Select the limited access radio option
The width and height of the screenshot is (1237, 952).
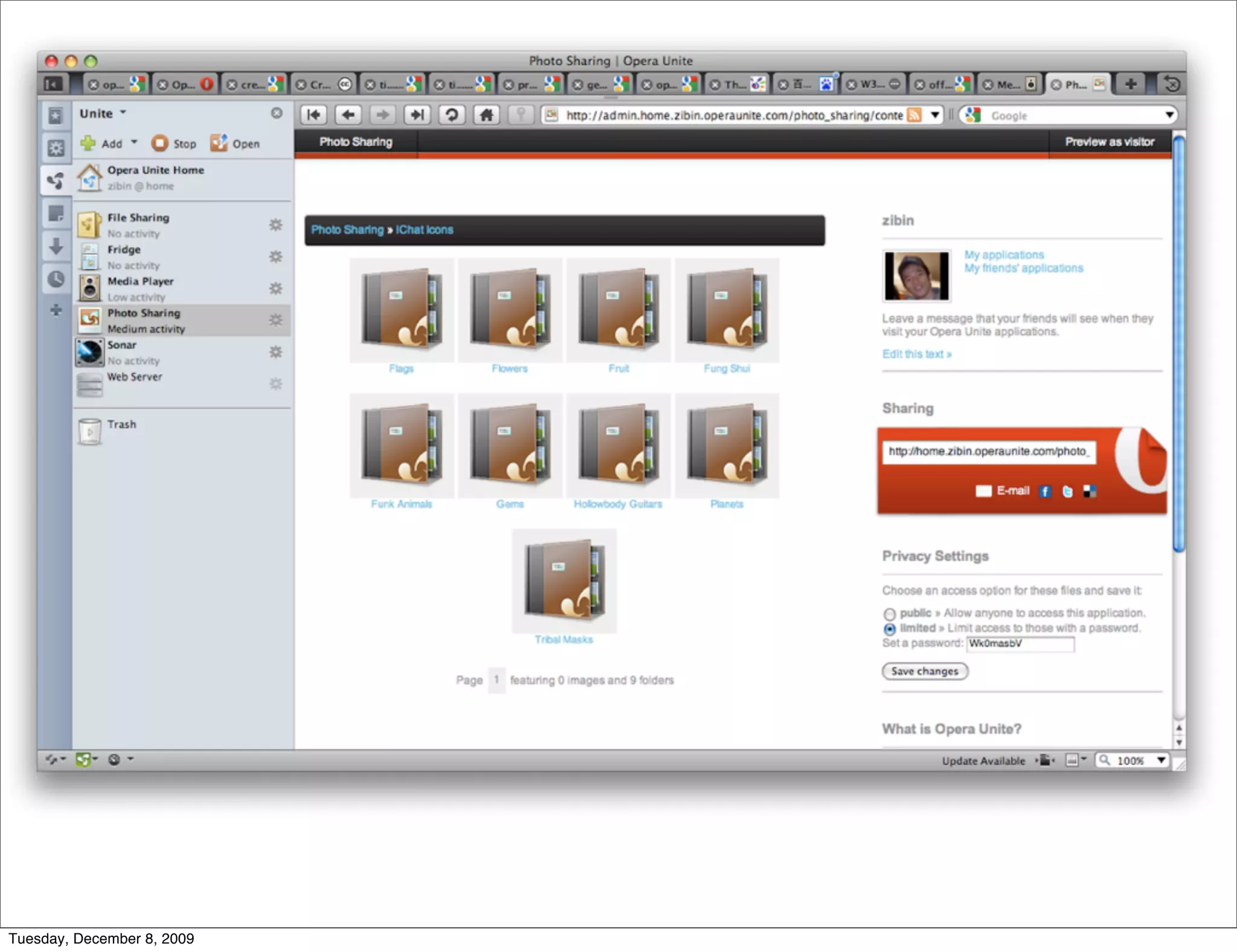(x=889, y=629)
